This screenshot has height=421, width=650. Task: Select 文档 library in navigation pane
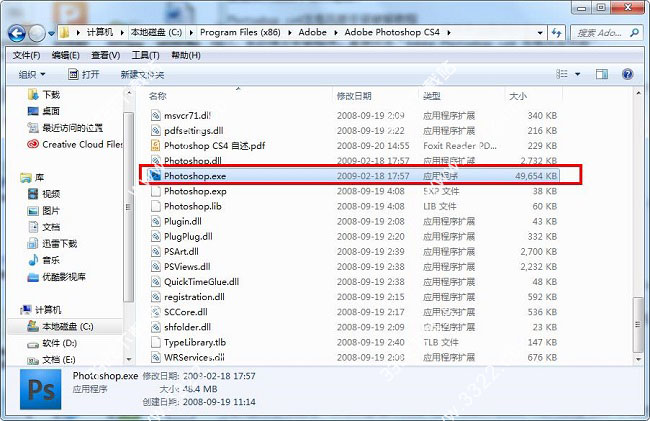(44, 227)
